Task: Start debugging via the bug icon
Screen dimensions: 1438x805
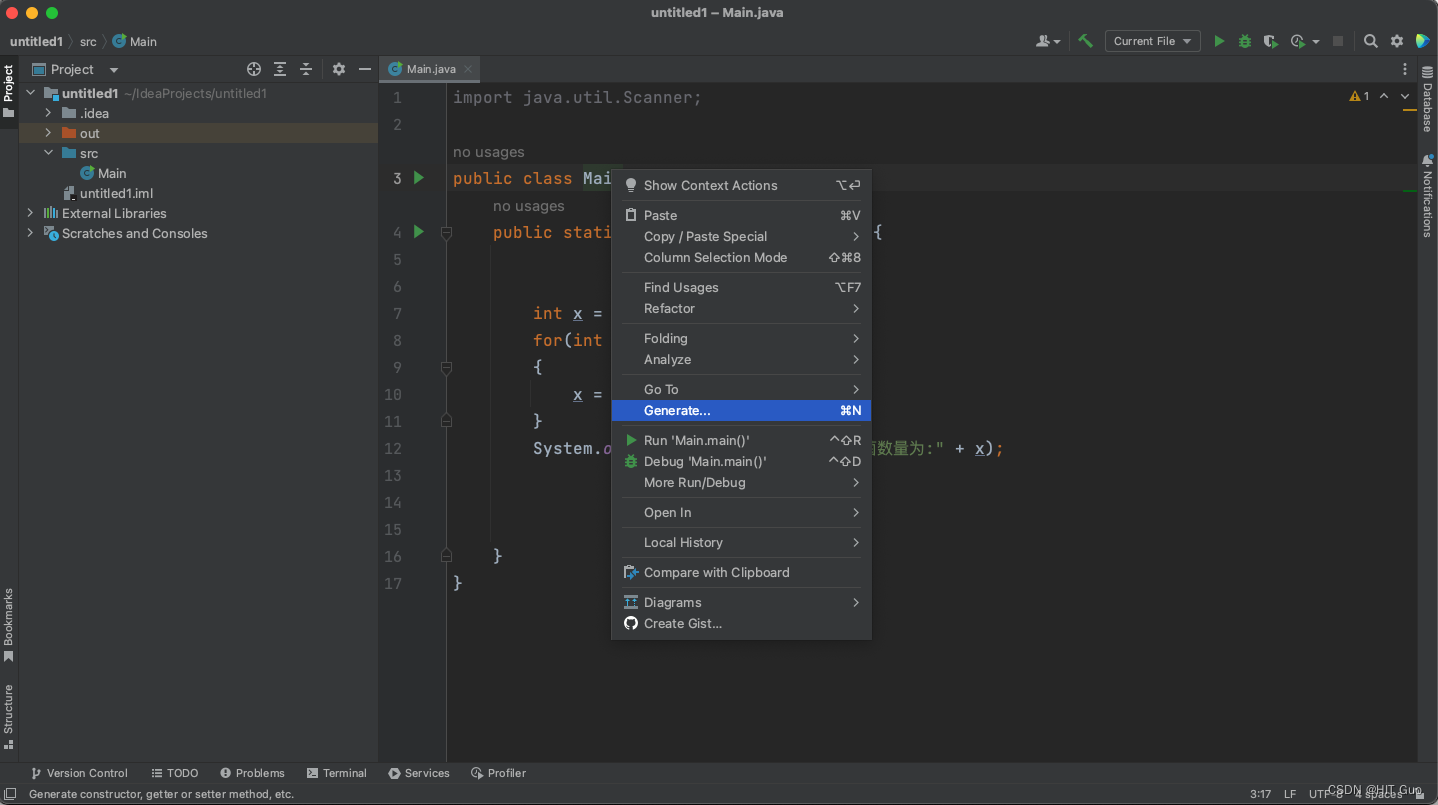Action: (x=1244, y=41)
